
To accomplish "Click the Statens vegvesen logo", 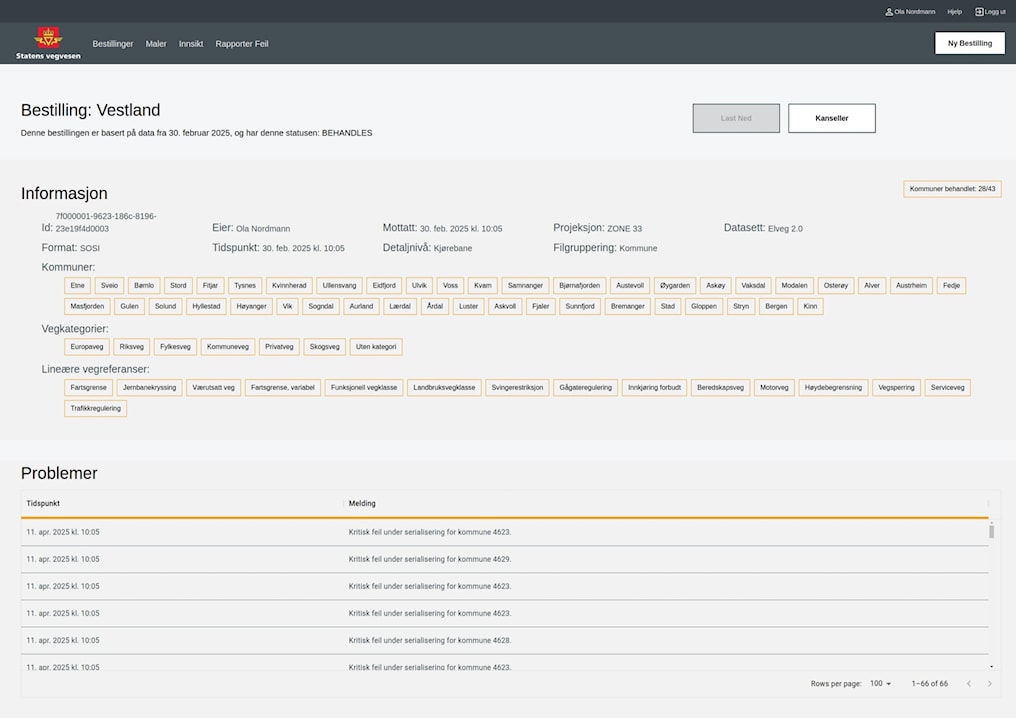I will click(x=48, y=43).
